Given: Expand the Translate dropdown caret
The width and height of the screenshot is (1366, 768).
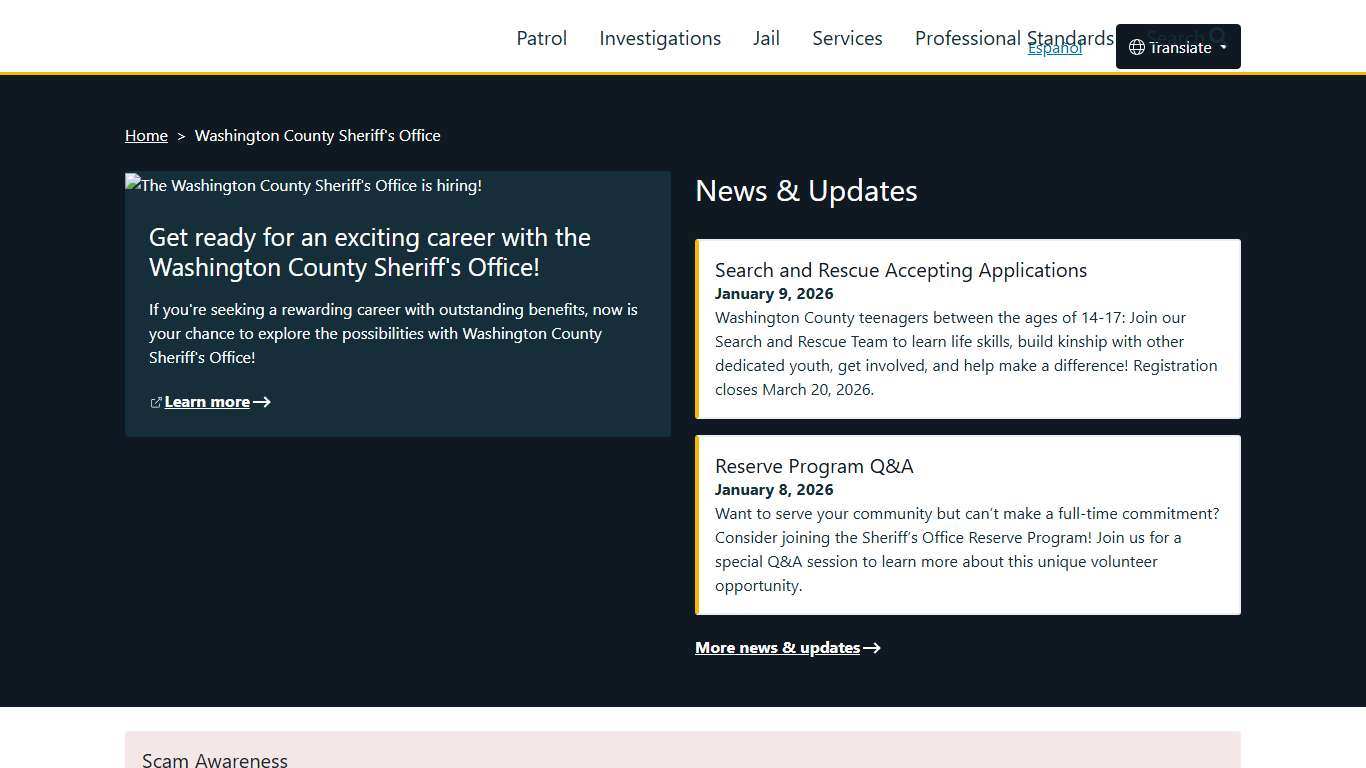Looking at the screenshot, I should [1223, 47].
